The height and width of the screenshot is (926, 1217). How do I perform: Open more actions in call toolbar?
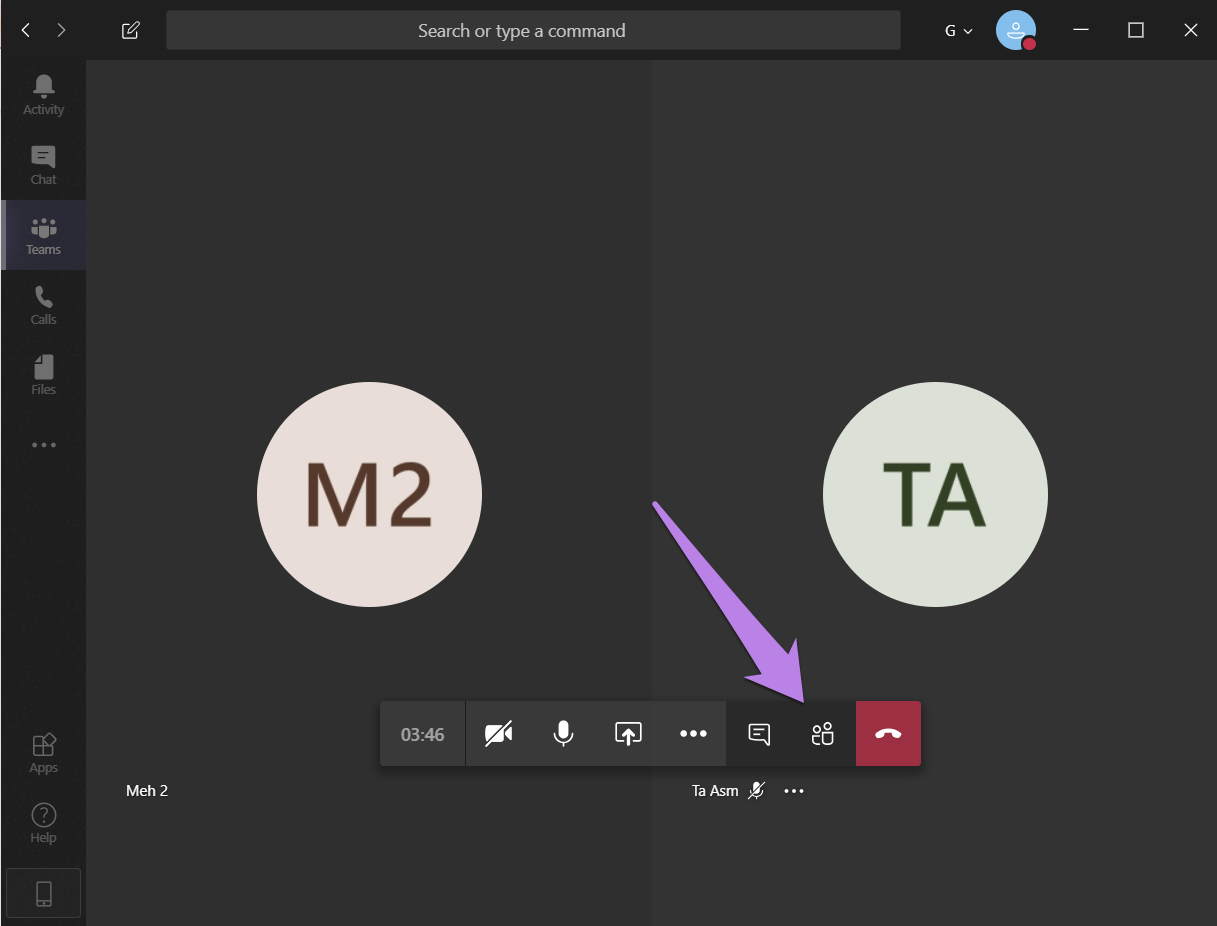[x=693, y=734]
